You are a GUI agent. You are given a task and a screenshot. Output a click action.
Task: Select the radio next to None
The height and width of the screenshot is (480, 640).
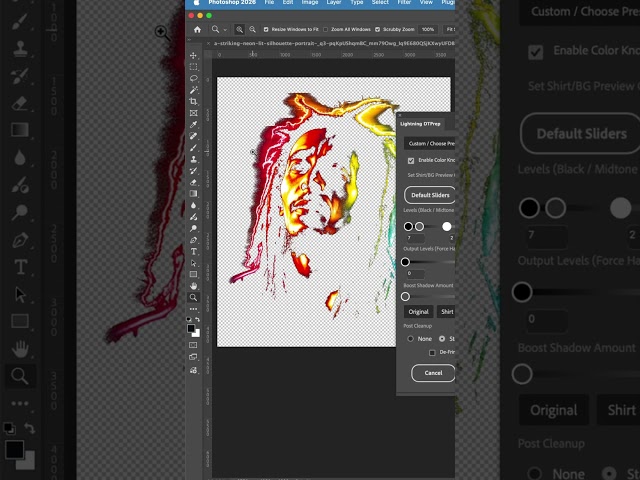tap(442, 339)
